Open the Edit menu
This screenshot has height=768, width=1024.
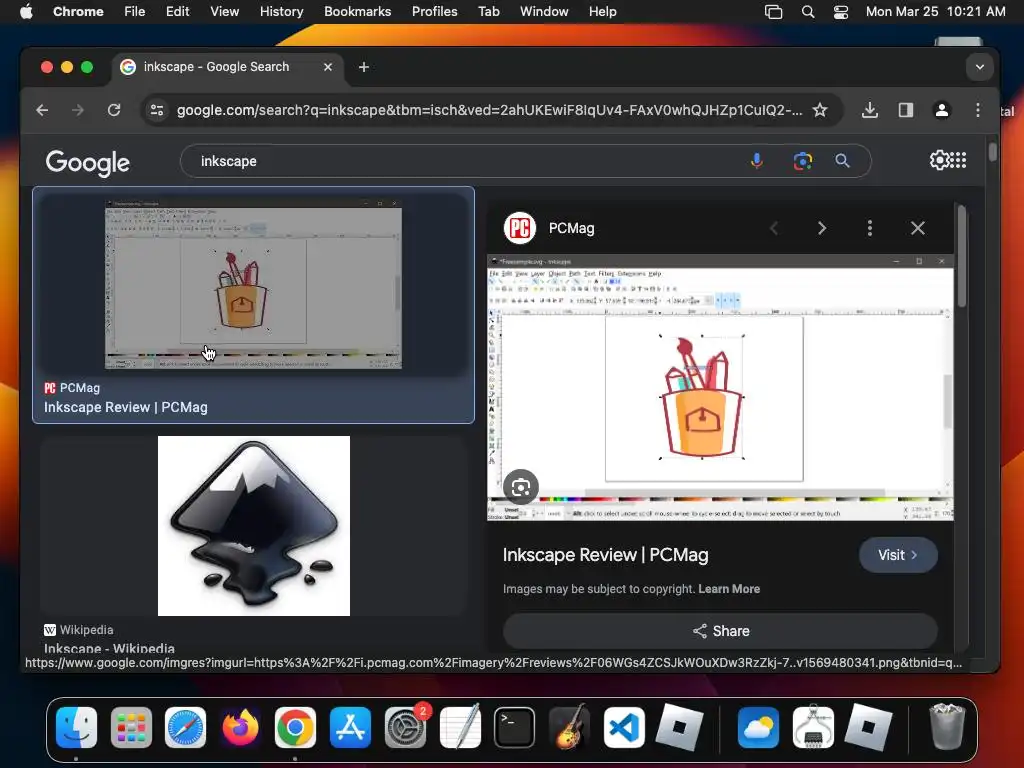click(x=177, y=11)
